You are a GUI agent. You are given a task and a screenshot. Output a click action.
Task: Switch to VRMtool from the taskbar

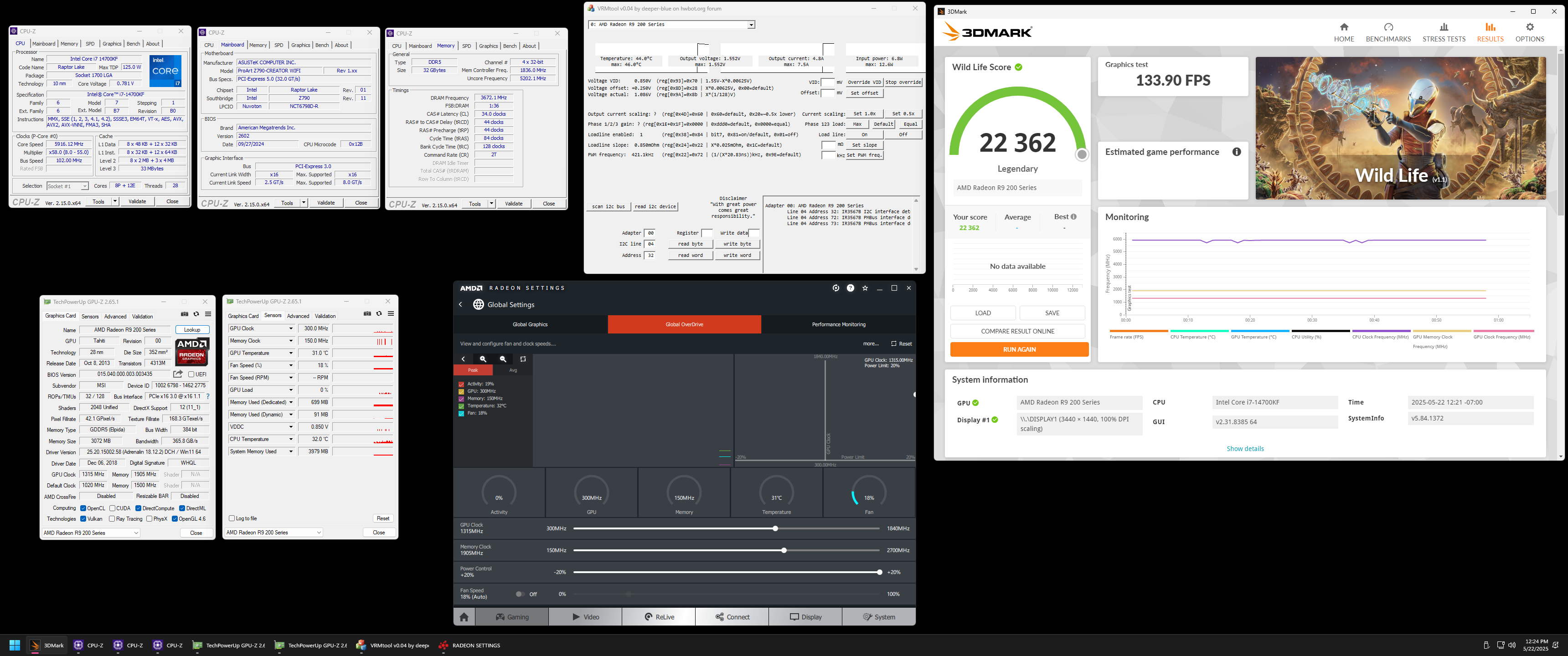pos(392,645)
